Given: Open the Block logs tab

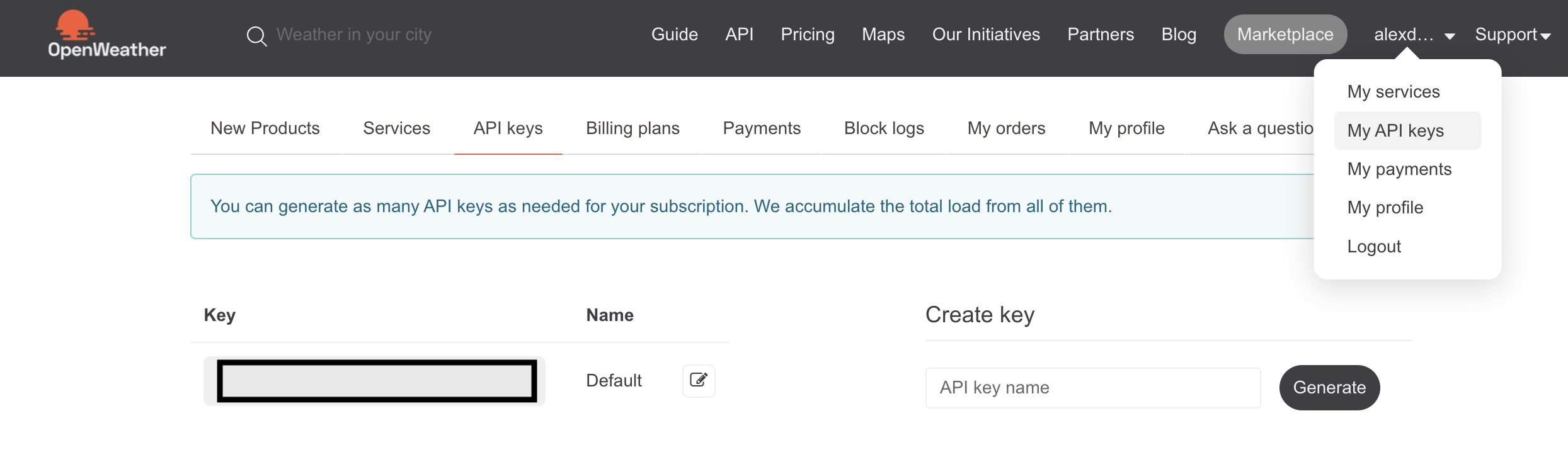Looking at the screenshot, I should click(x=884, y=128).
